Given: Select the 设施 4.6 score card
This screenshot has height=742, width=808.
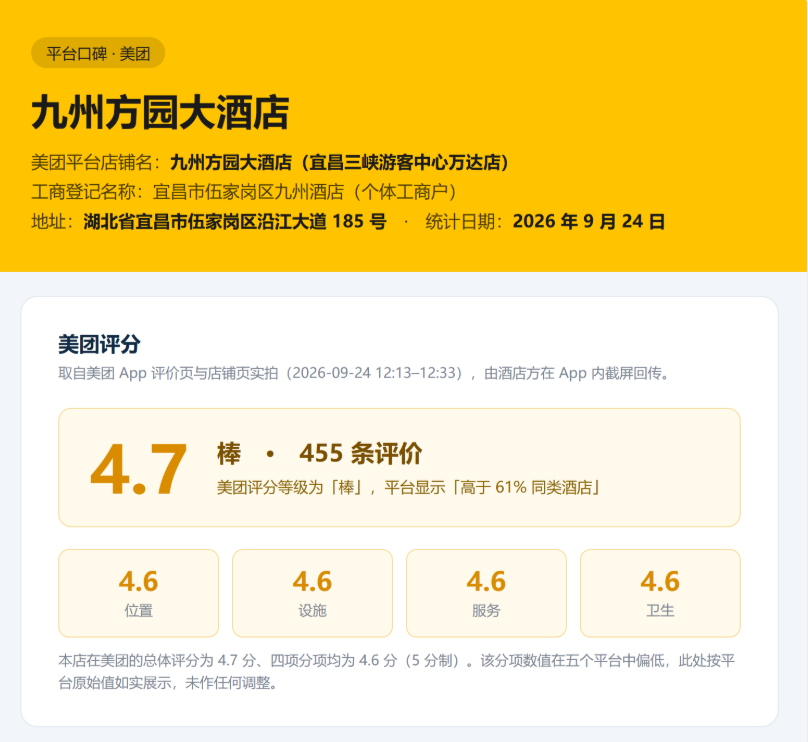Looking at the screenshot, I should coord(312,593).
